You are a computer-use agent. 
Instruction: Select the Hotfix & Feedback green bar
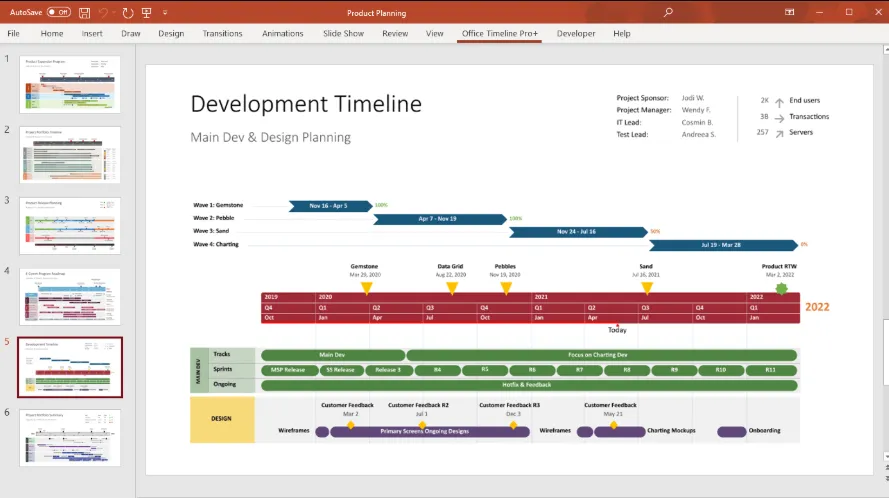point(529,385)
